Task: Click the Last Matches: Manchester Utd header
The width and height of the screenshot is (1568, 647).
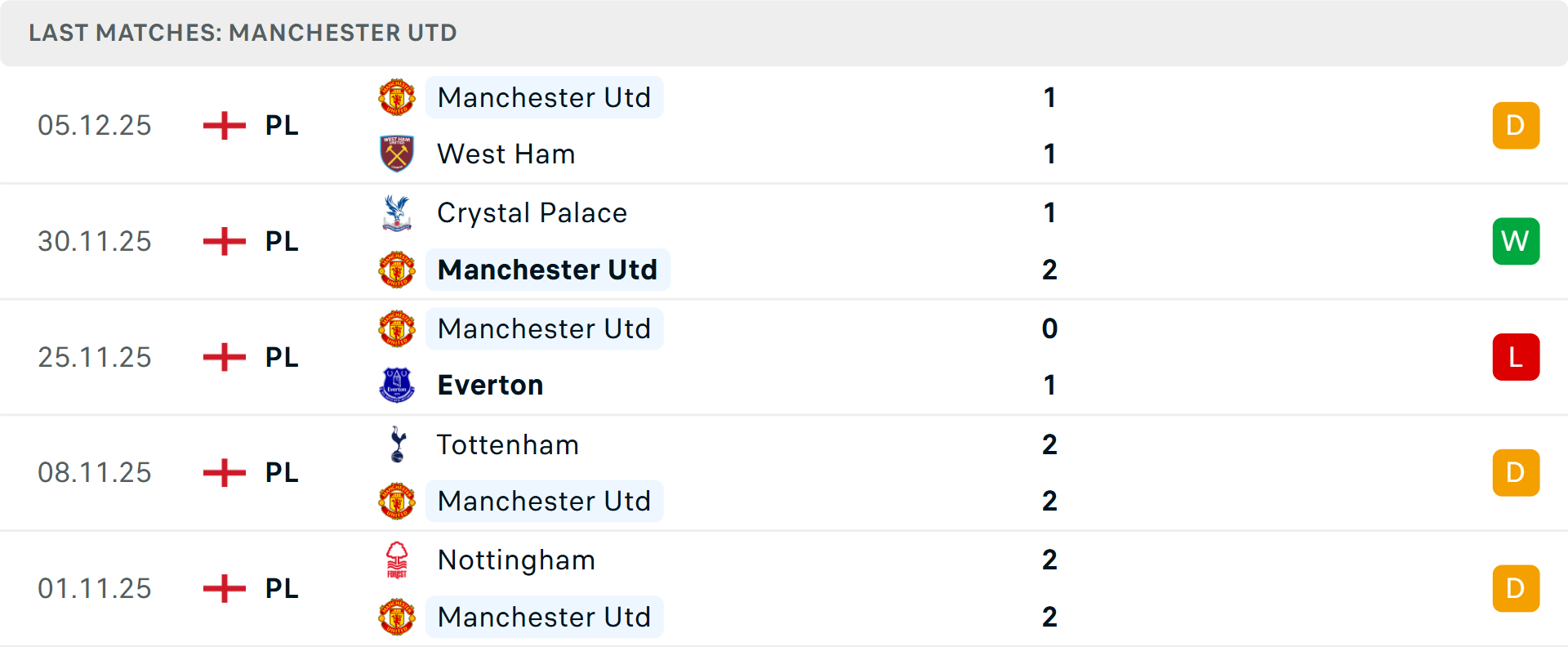Action: [243, 33]
